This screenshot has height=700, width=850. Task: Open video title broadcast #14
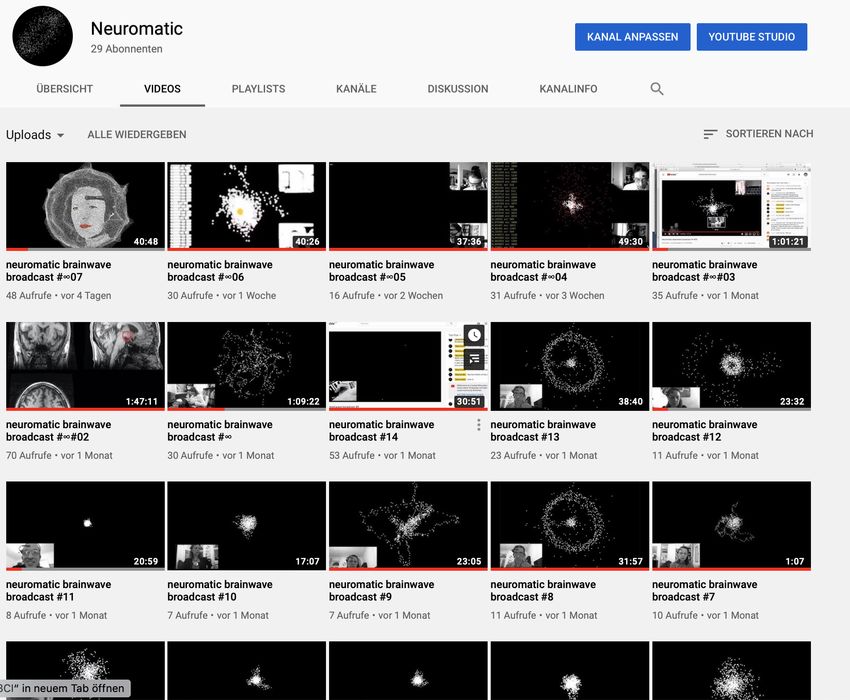point(382,431)
